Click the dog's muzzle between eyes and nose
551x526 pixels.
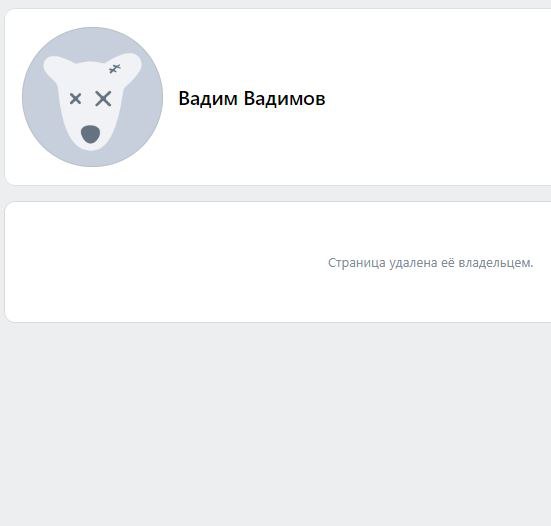(90, 114)
